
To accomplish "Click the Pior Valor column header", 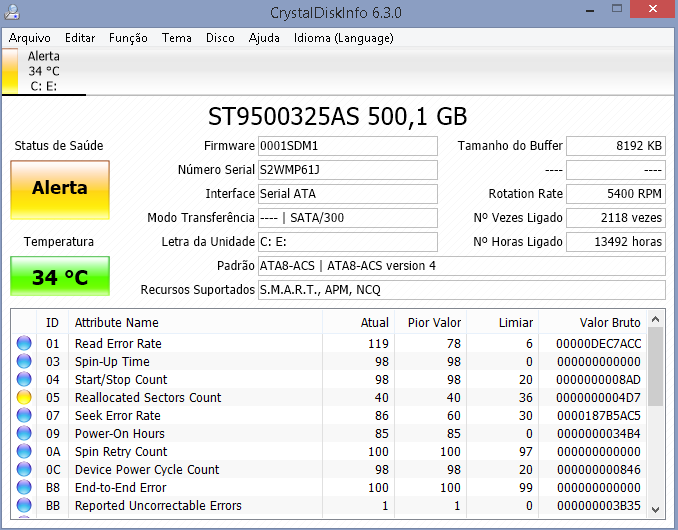I will [x=431, y=322].
